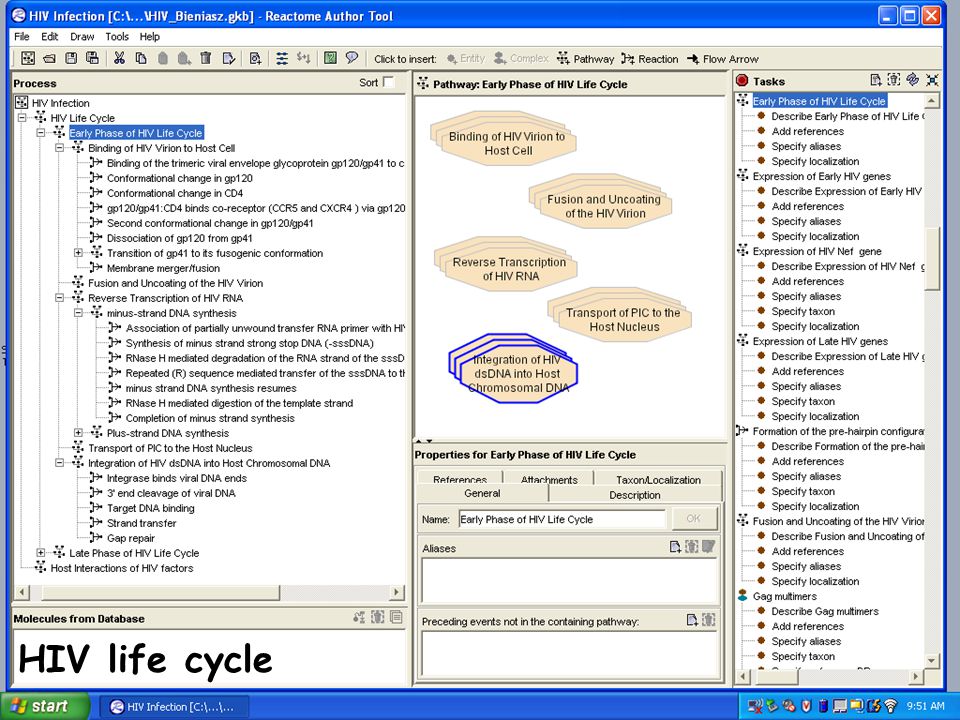Open the Help menu
Screen dimensions: 960x720
click(149, 37)
